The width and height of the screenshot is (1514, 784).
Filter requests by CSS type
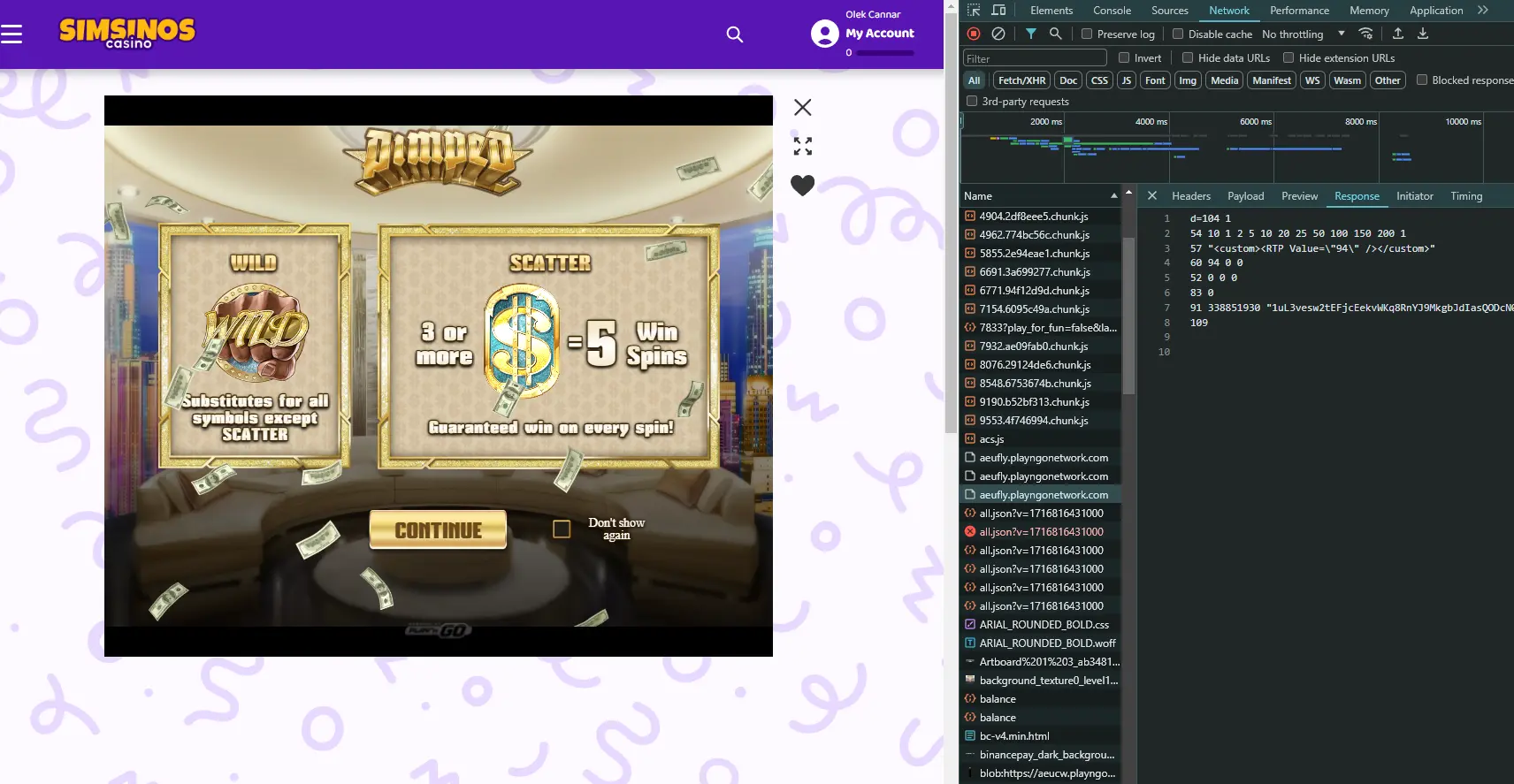(x=1099, y=80)
